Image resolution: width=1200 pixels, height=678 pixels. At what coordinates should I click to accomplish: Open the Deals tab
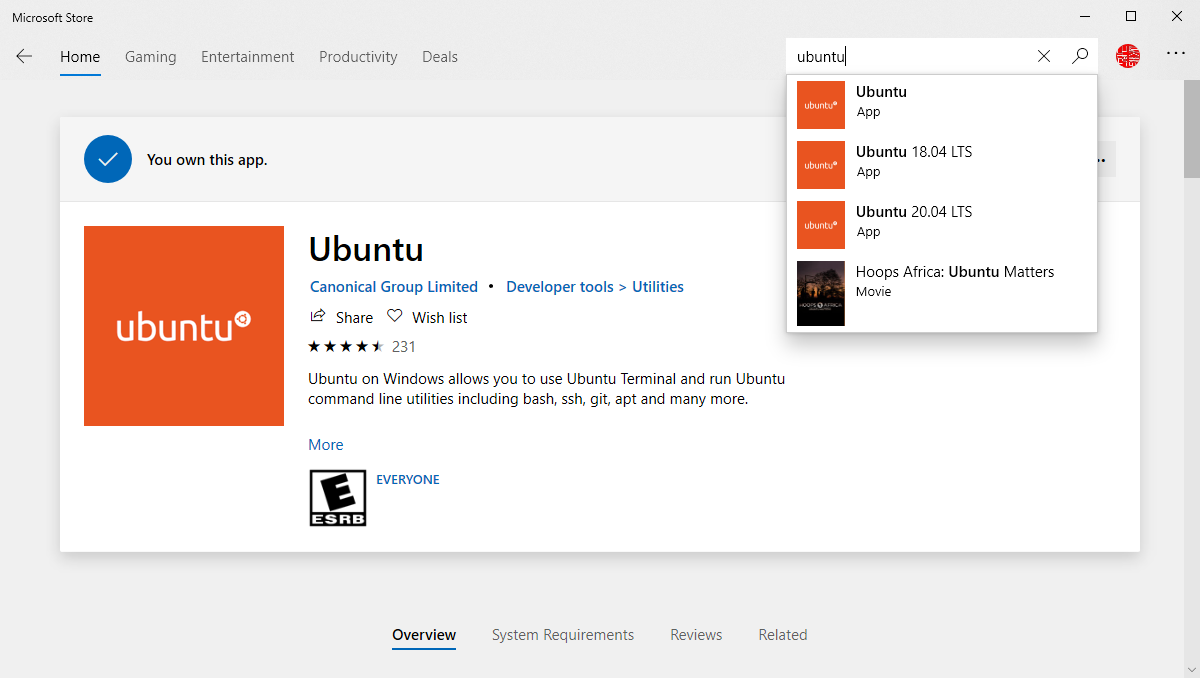(x=440, y=57)
